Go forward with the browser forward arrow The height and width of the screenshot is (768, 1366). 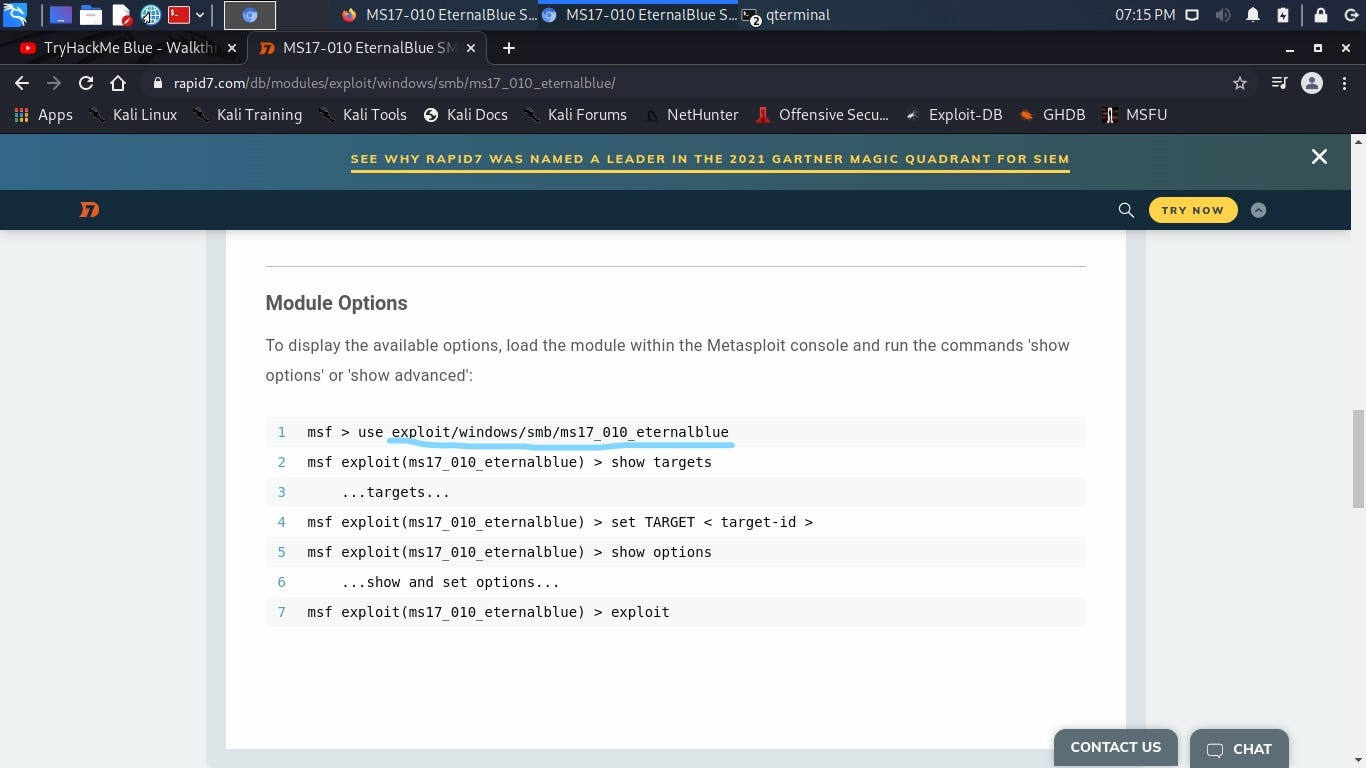coord(54,83)
